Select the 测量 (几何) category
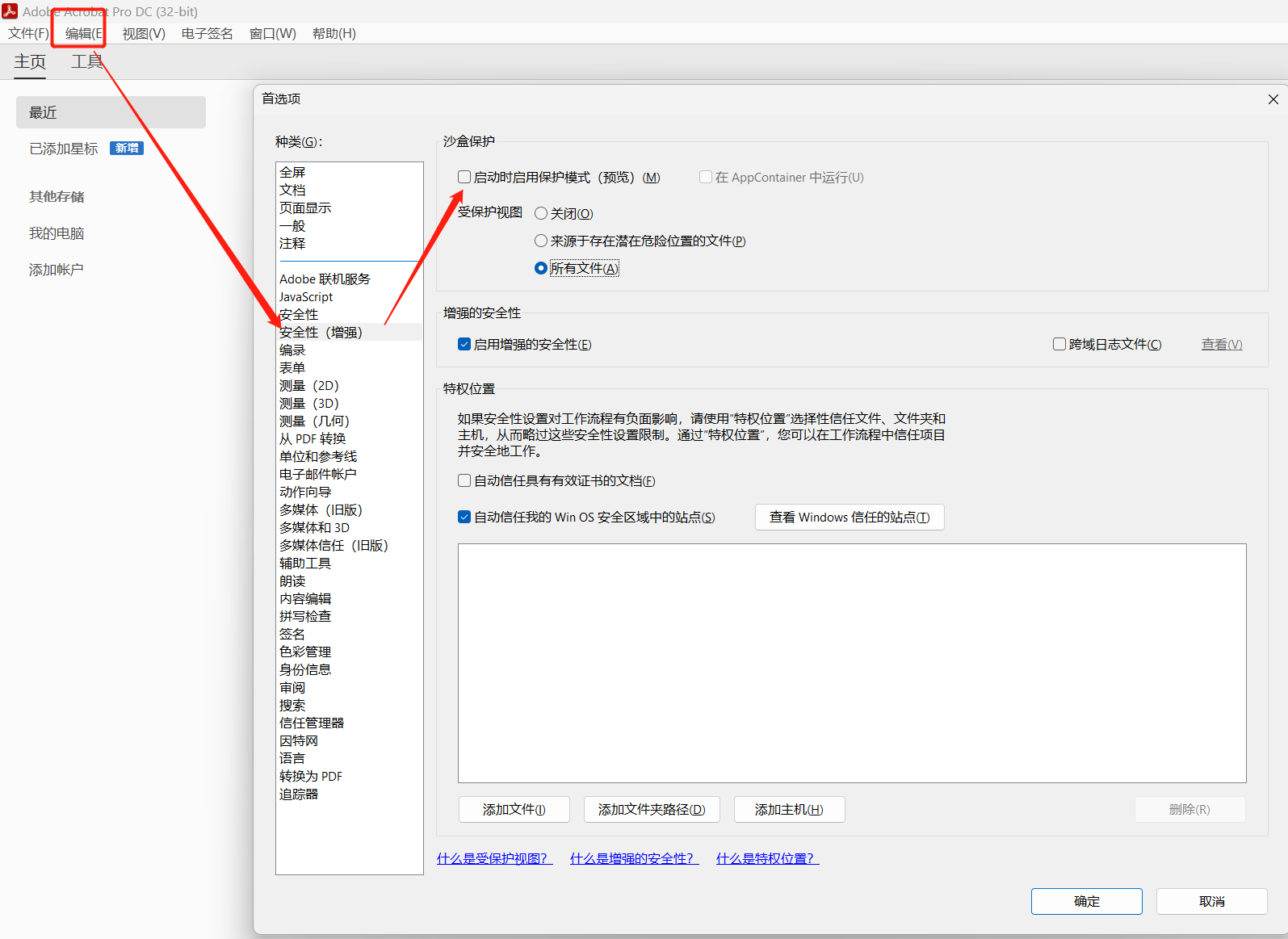The height and width of the screenshot is (939, 1288). pyautogui.click(x=314, y=421)
